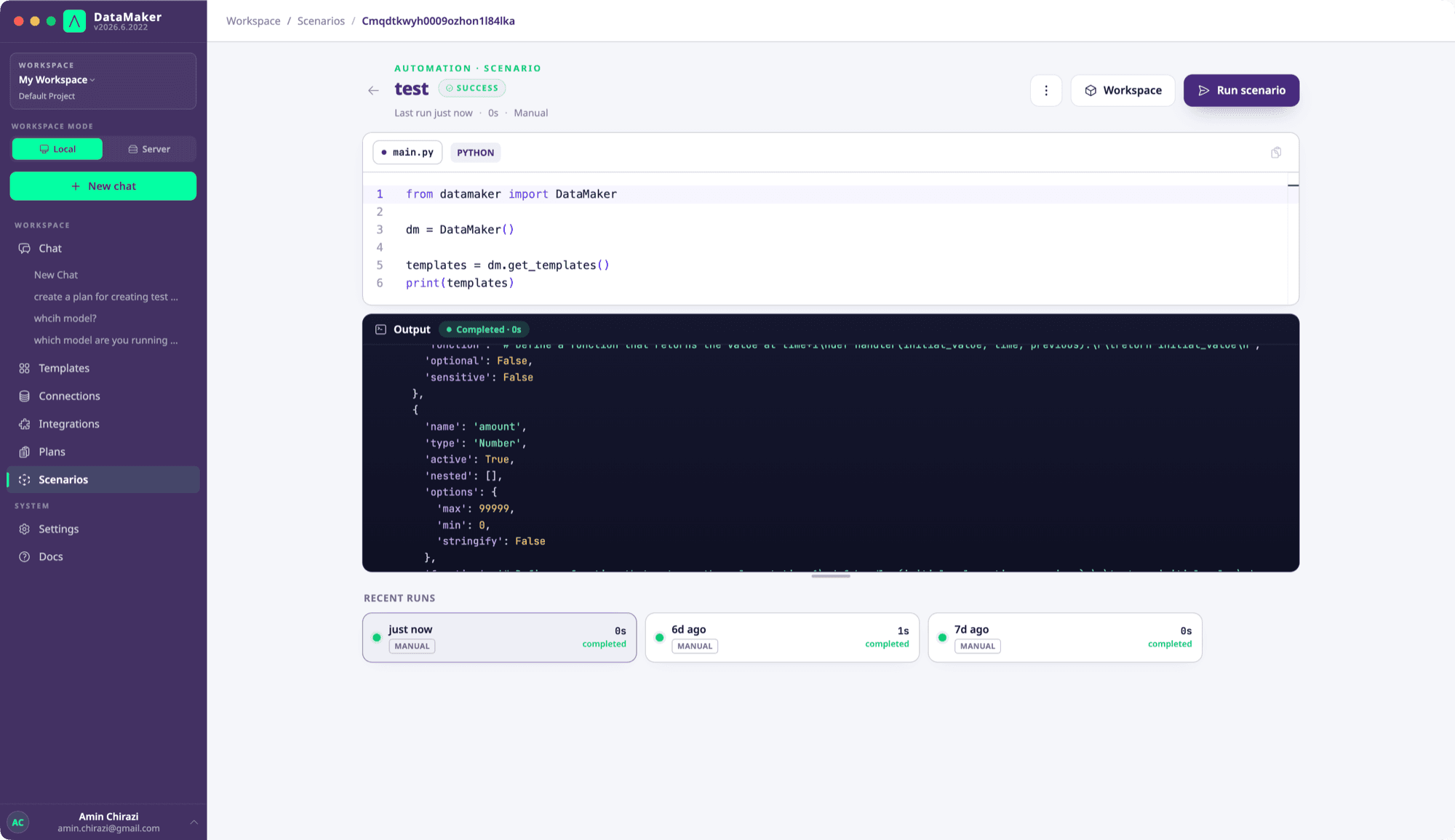Image resolution: width=1455 pixels, height=840 pixels.
Task: Click the 'Completed · 0s' output status
Action: pos(484,329)
